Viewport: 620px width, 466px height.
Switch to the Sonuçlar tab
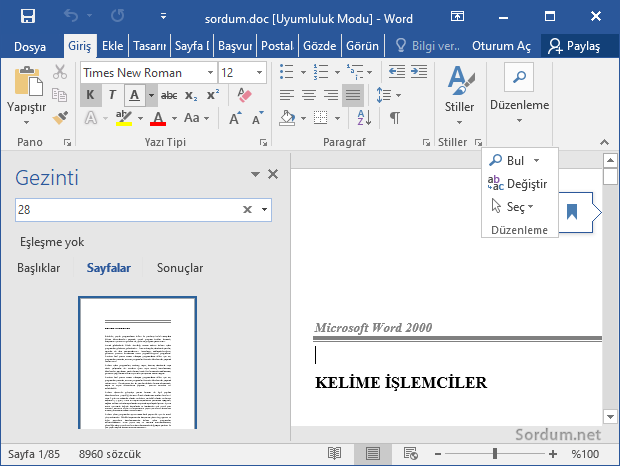pos(180,268)
